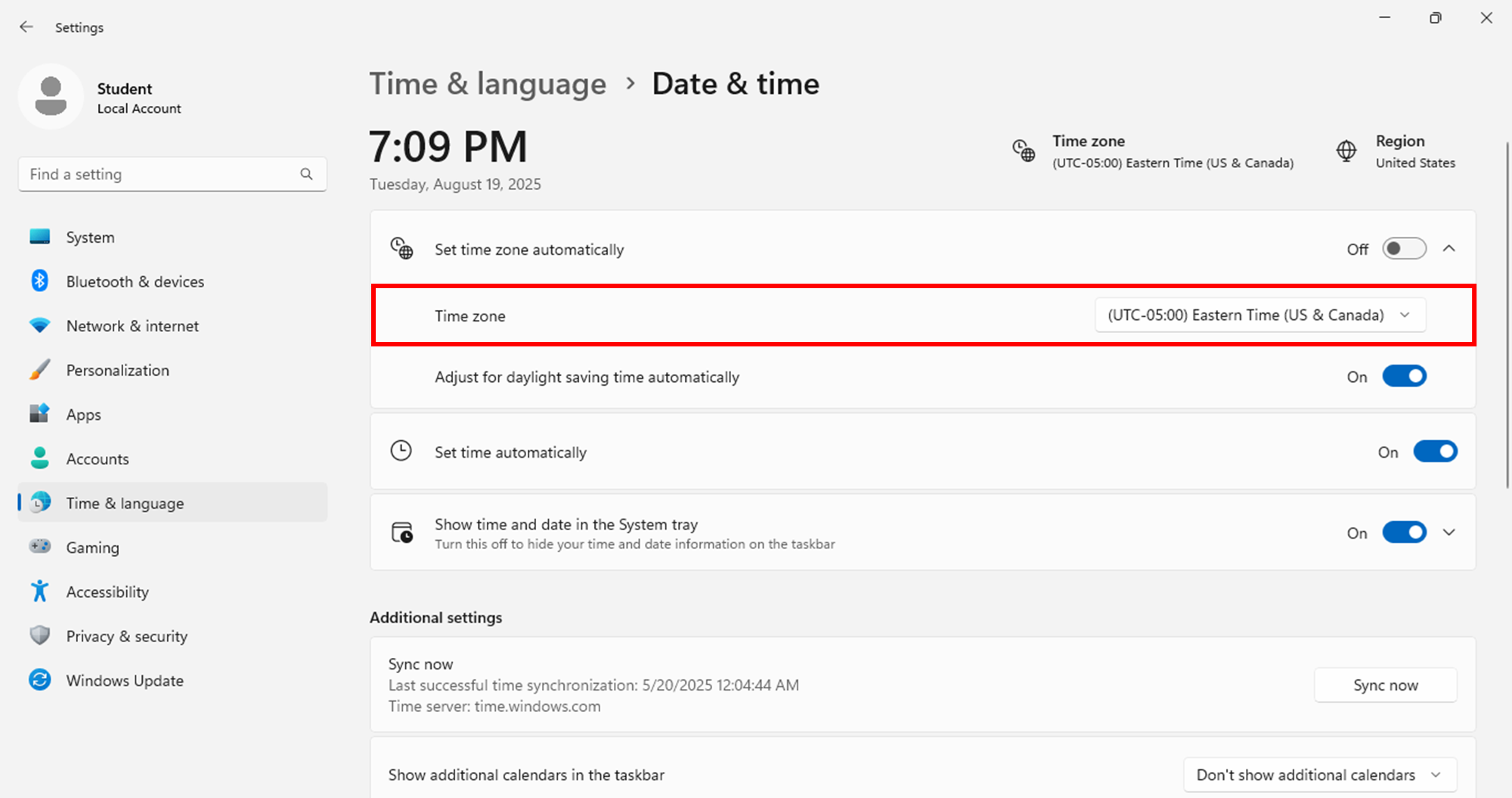Click the System monitor icon
Viewport: 1512px width, 798px height.
(x=39, y=237)
